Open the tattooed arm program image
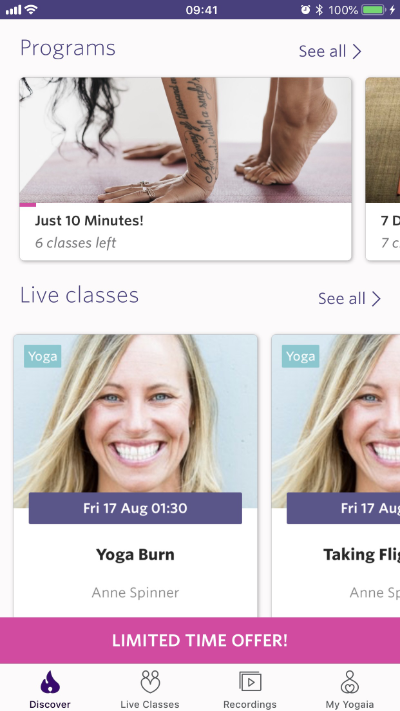Viewport: 400px width, 711px height. pyautogui.click(x=185, y=140)
